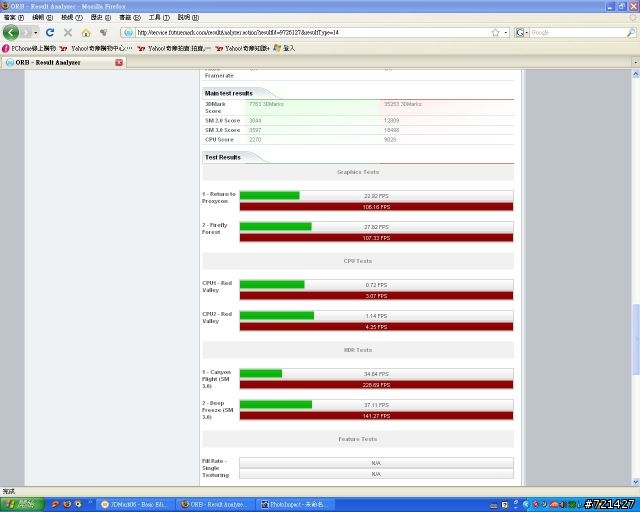640x512 pixels.
Task: Open the first menu (檔案 F)
Action: tap(14, 17)
